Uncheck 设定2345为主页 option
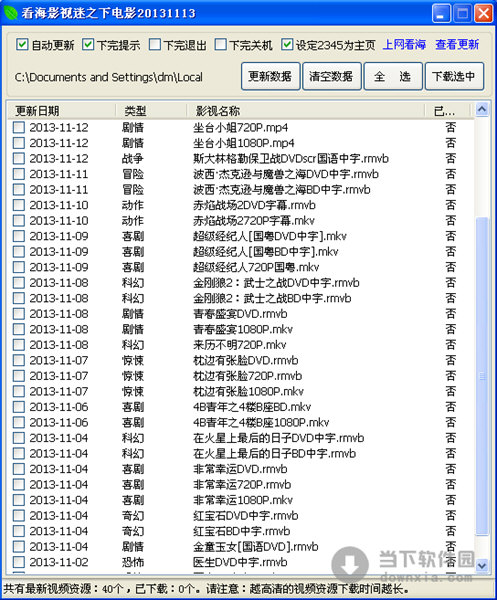Image resolution: width=497 pixels, height=600 pixels. (287, 44)
